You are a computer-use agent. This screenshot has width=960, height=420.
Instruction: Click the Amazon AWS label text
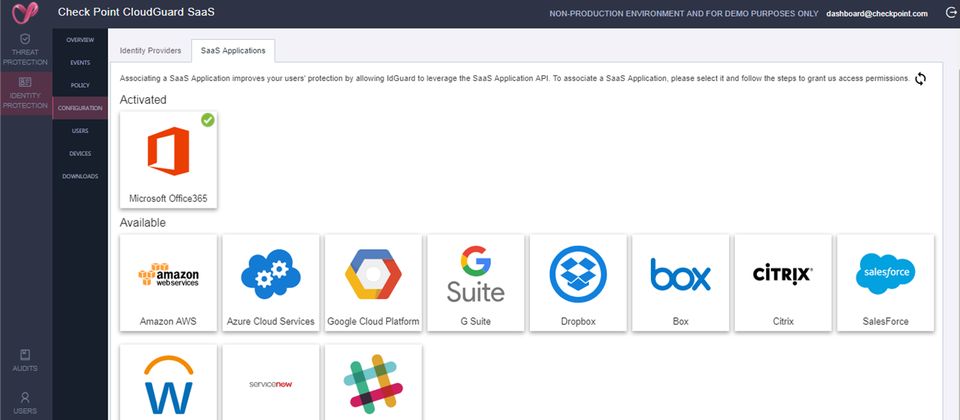(x=168, y=321)
